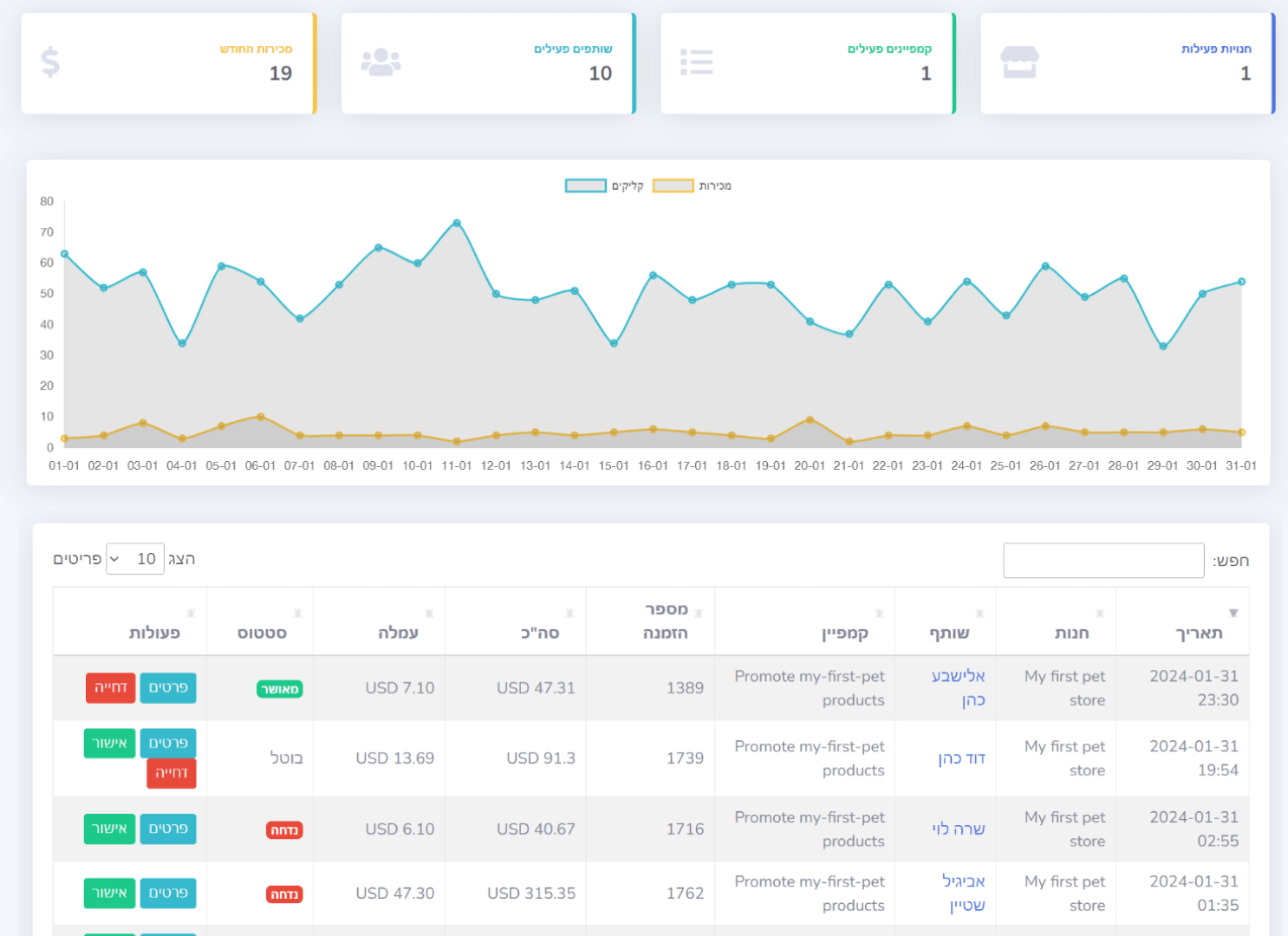Click the users icon on the active partners card
The height and width of the screenshot is (936, 1288).
click(x=381, y=62)
